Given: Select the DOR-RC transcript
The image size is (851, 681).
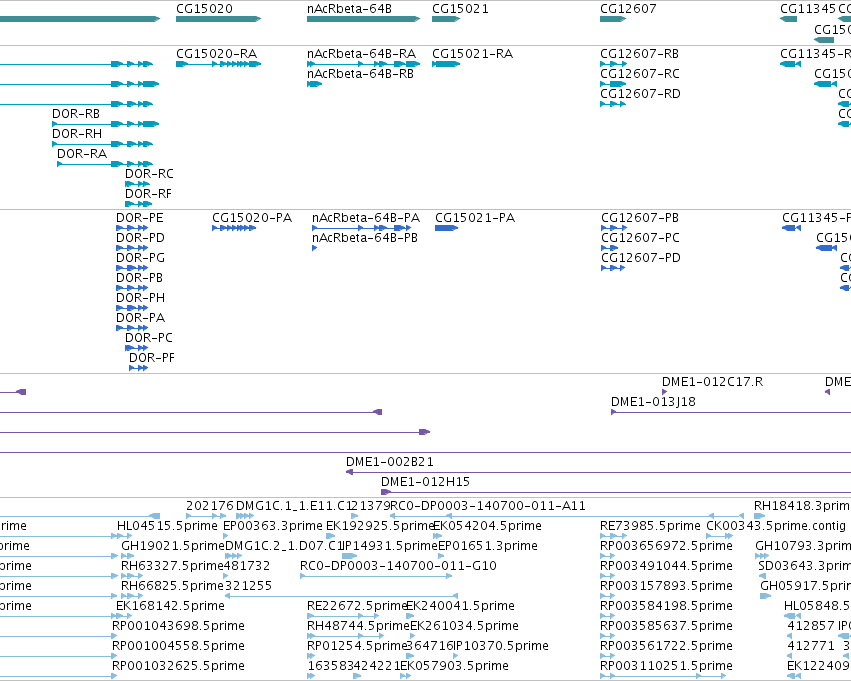Looking at the screenshot, I should (x=138, y=184).
